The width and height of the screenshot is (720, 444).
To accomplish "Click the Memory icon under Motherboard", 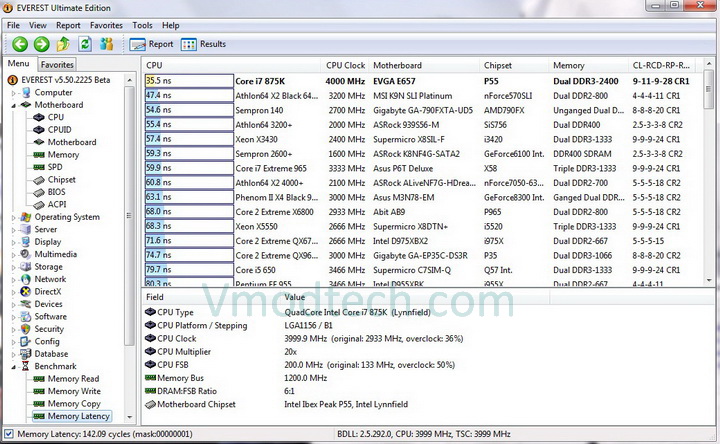I will pos(39,155).
